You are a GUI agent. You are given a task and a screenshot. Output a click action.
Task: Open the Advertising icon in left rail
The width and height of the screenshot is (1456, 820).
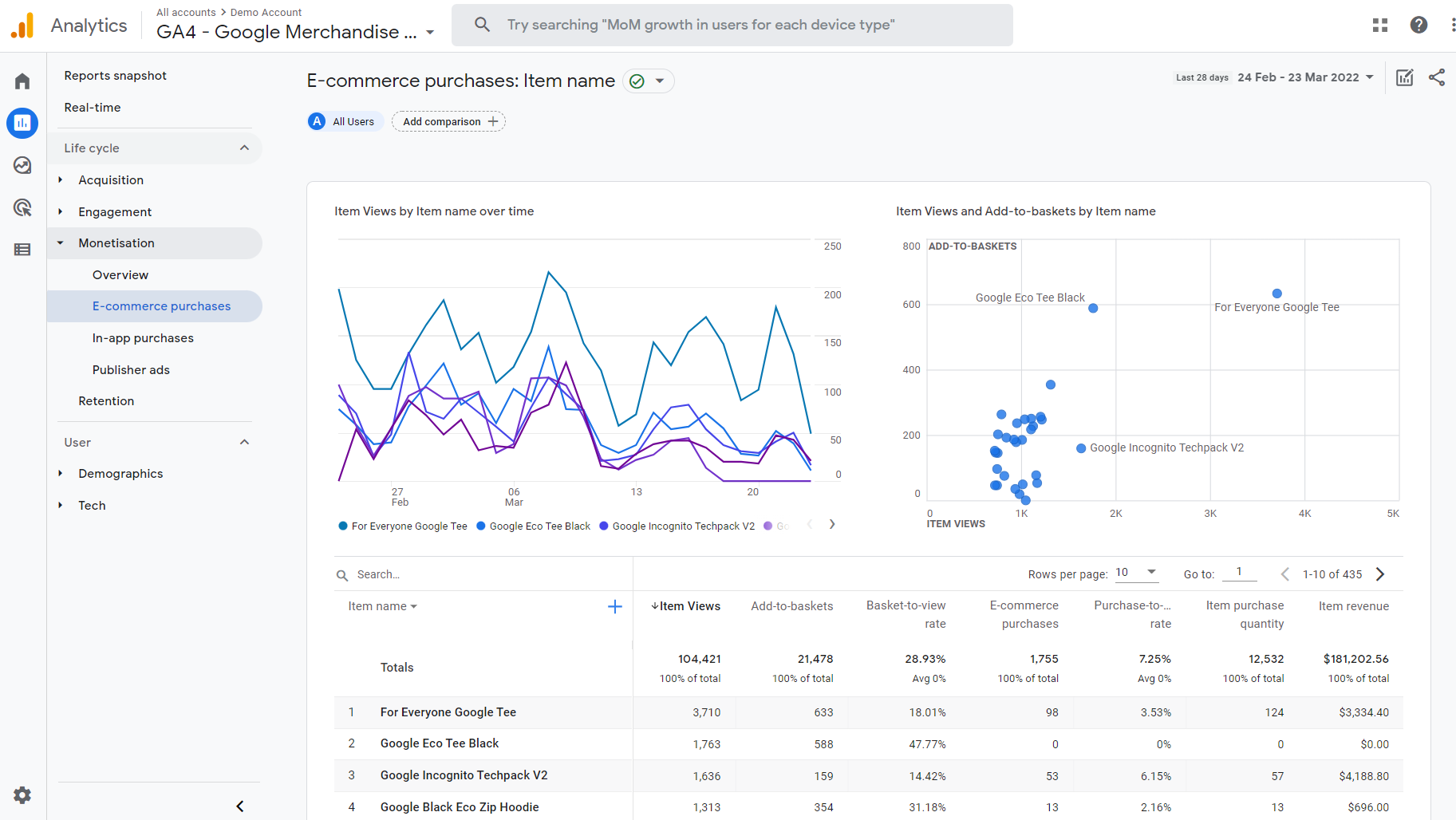22,207
